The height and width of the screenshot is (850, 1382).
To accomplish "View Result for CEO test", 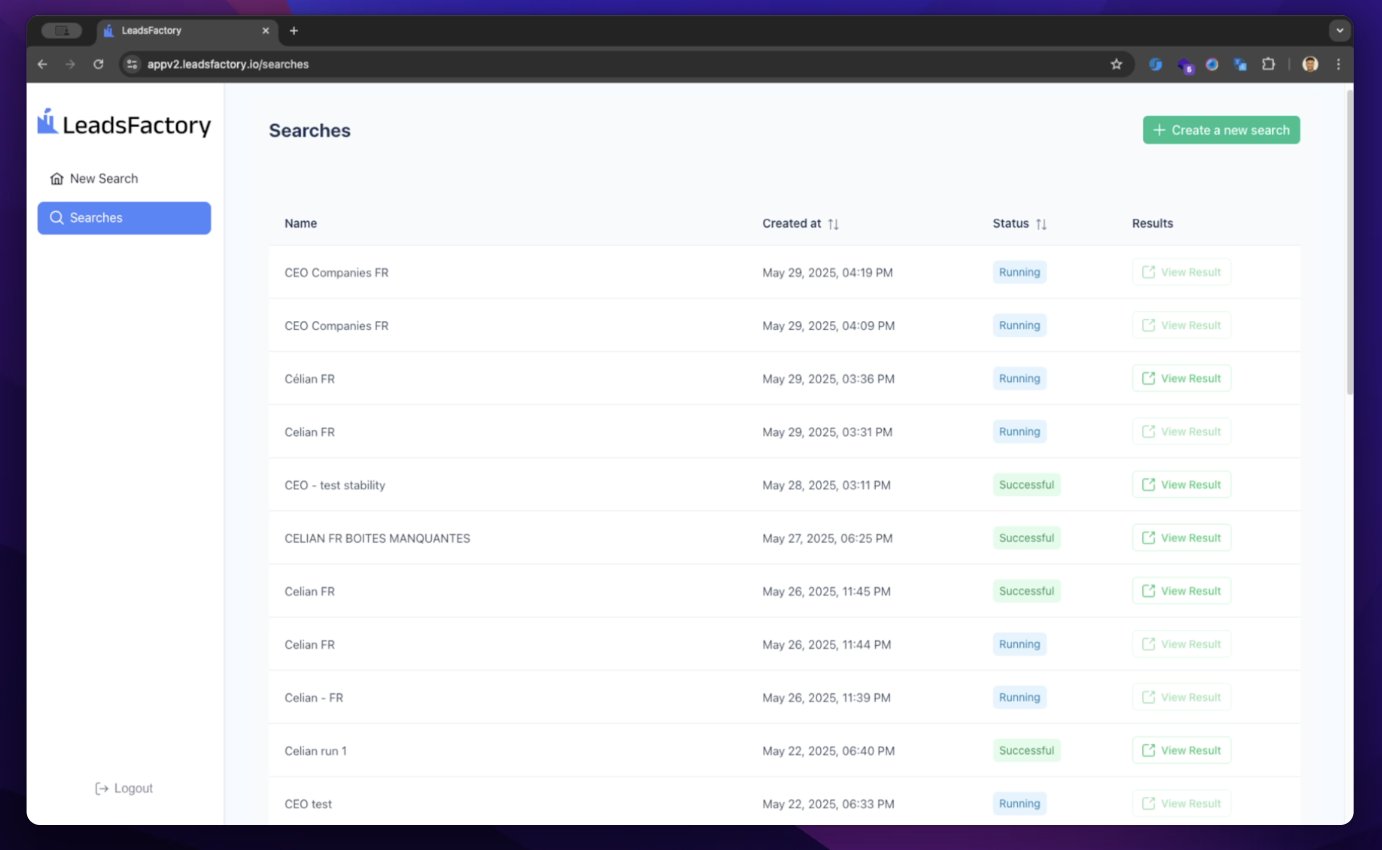I will [x=1181, y=804].
